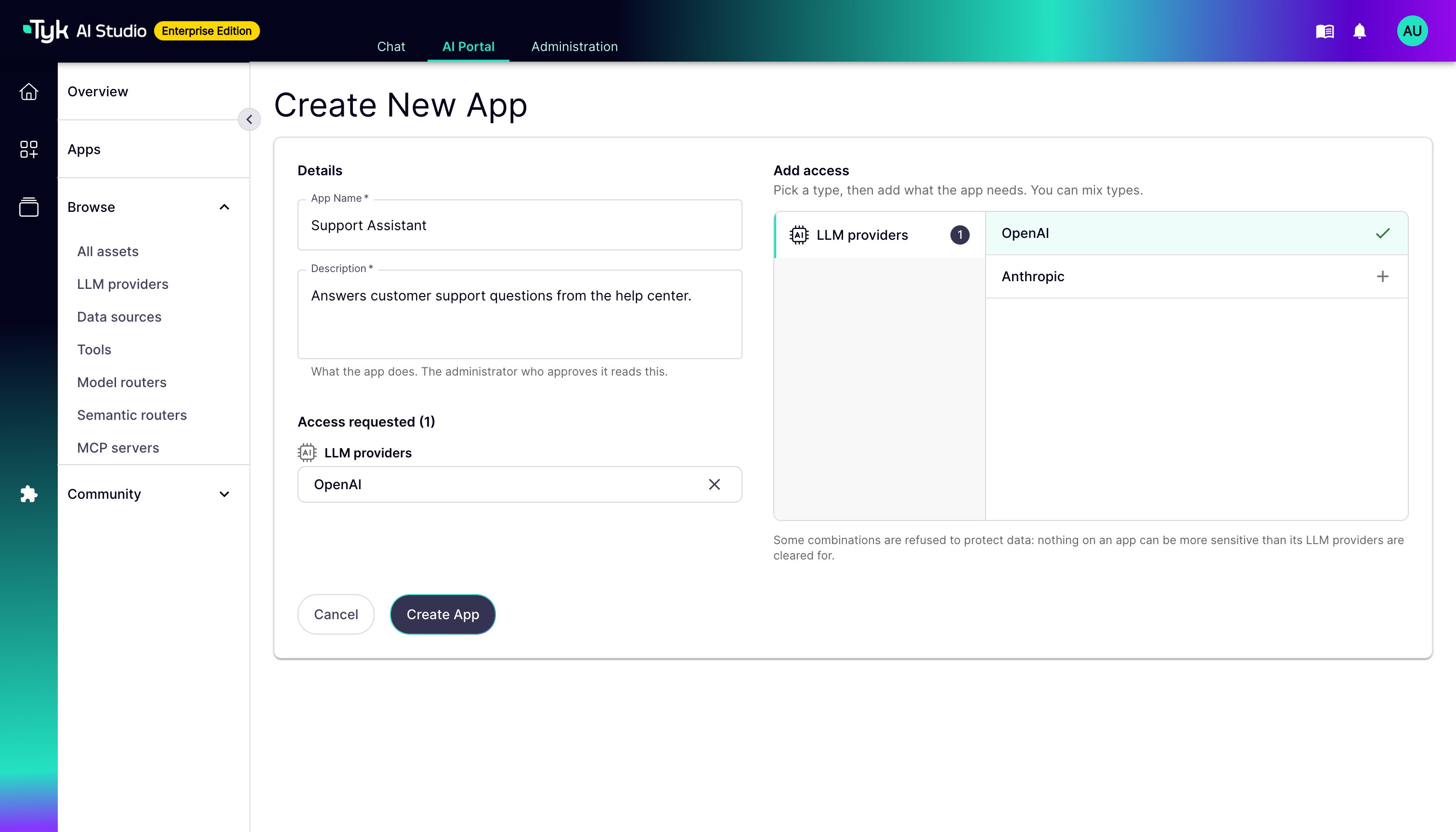Open the Administration tab
The height and width of the screenshot is (832, 1456).
574,47
